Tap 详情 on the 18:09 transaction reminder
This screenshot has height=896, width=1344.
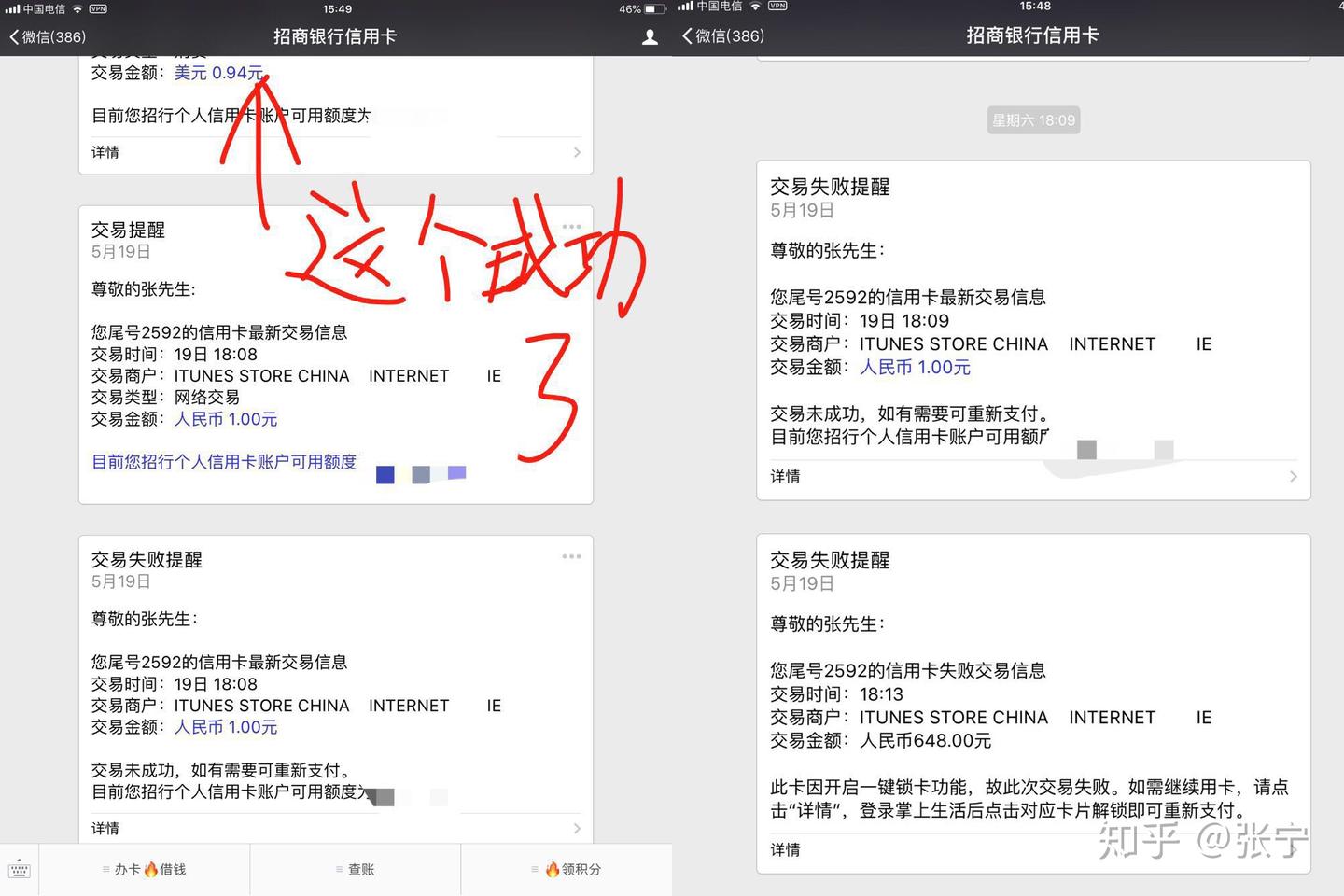[x=785, y=476]
